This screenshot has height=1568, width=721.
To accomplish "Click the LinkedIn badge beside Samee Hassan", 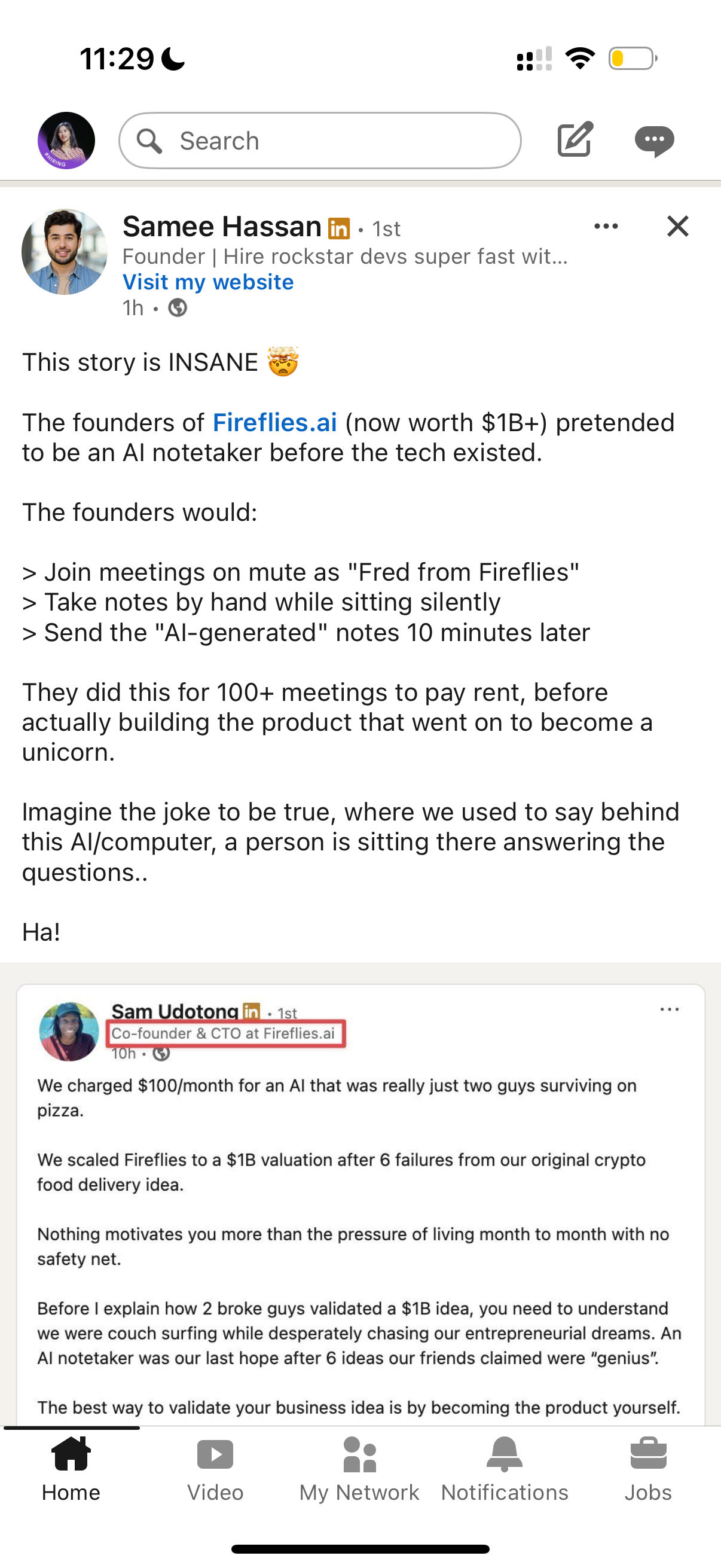I will (339, 229).
